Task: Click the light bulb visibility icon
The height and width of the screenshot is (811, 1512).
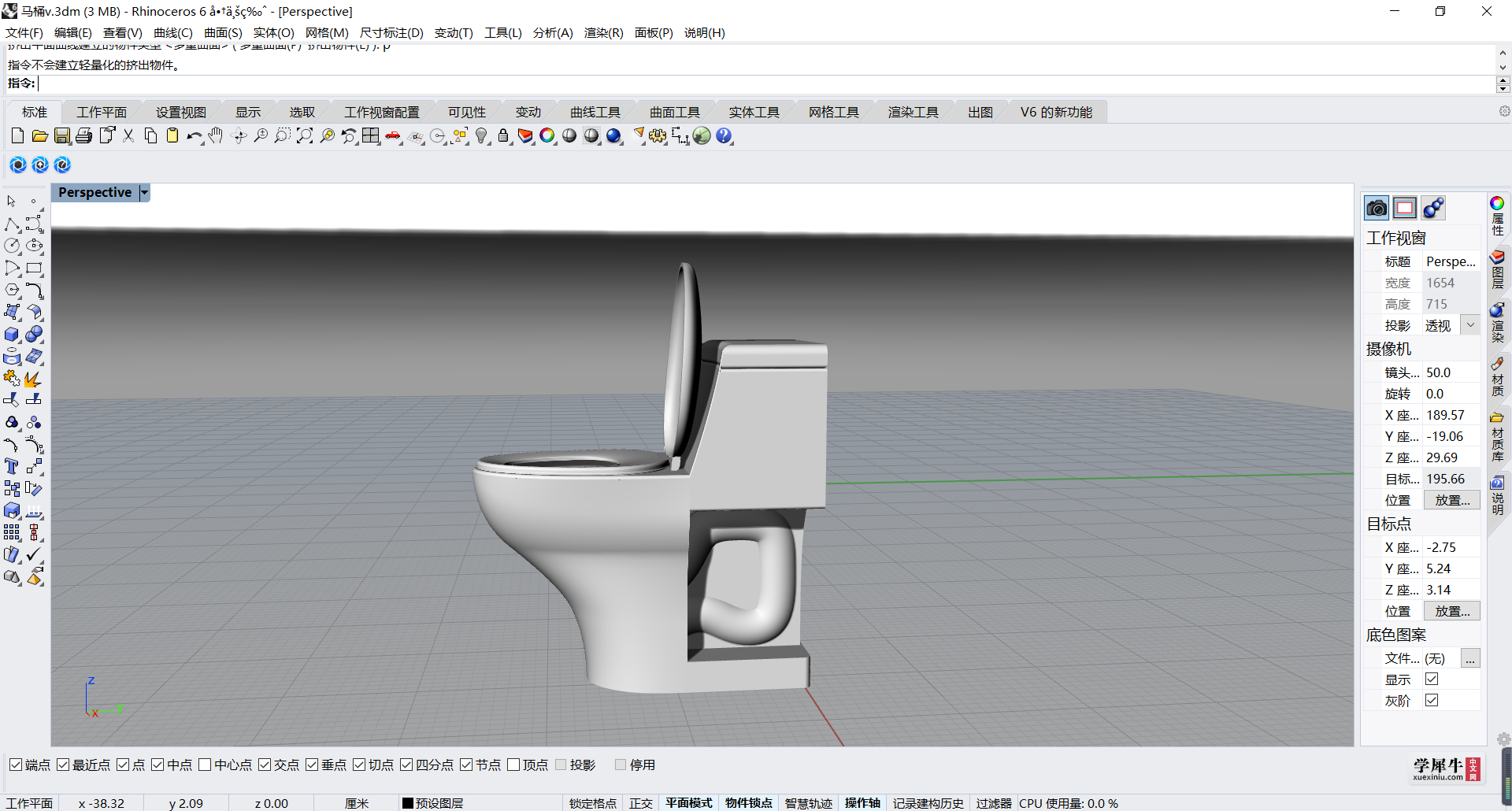Action: coord(481,136)
